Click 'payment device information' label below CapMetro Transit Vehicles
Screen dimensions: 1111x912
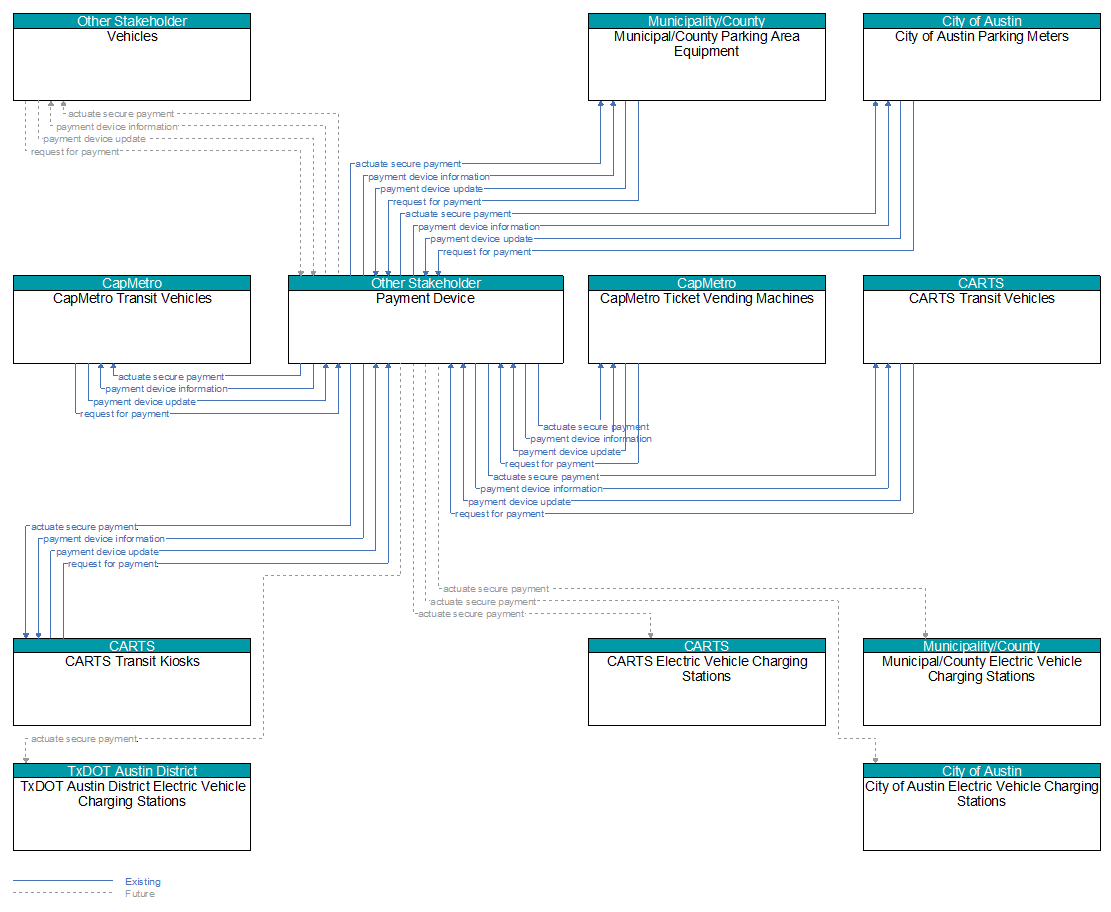(167, 389)
